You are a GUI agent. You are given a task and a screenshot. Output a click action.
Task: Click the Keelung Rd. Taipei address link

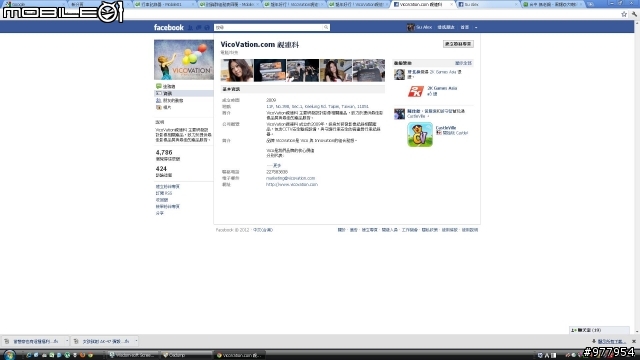tap(317, 107)
